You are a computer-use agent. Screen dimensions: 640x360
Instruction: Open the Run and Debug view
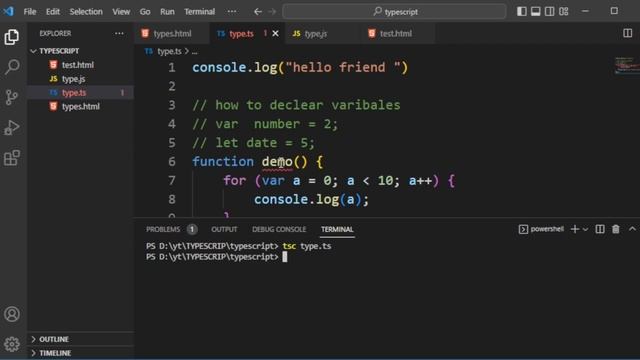[12, 128]
